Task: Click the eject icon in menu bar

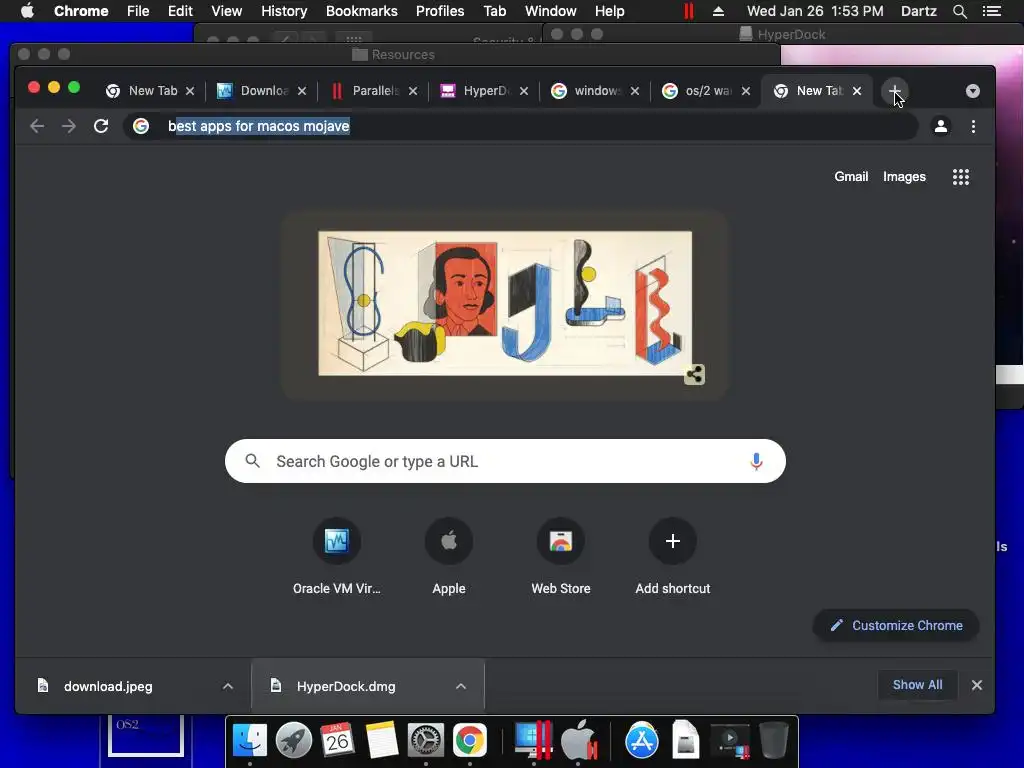Action: pos(718,11)
